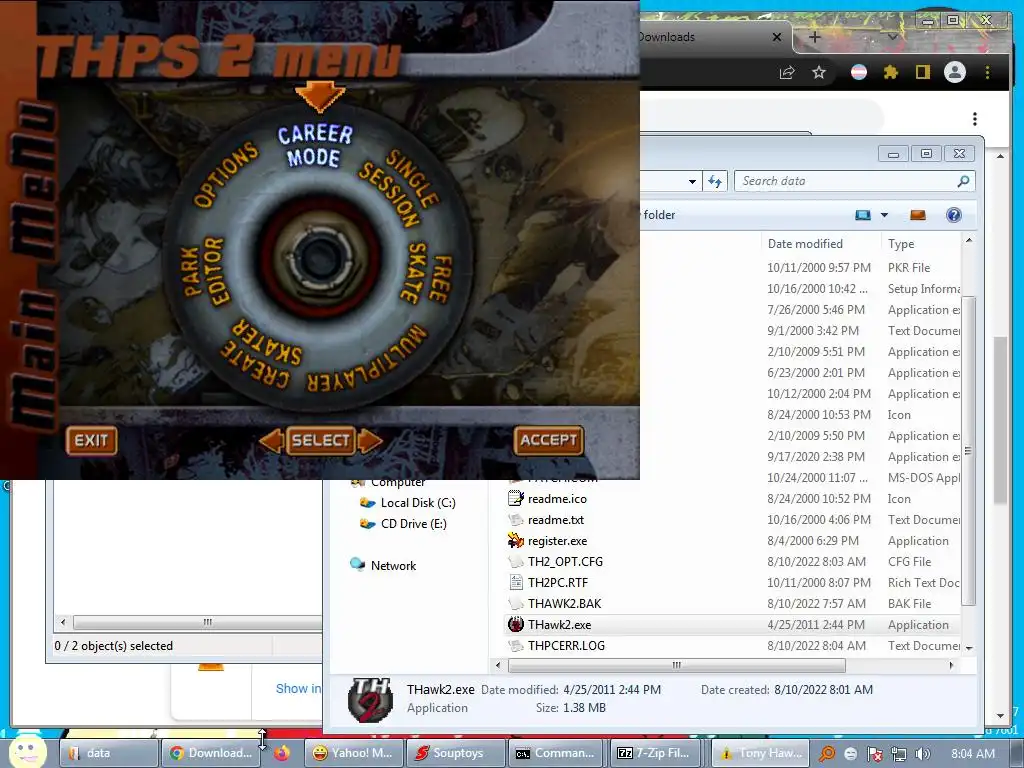Toggle the preview pane icon
The image size is (1024, 768).
pos(918,215)
